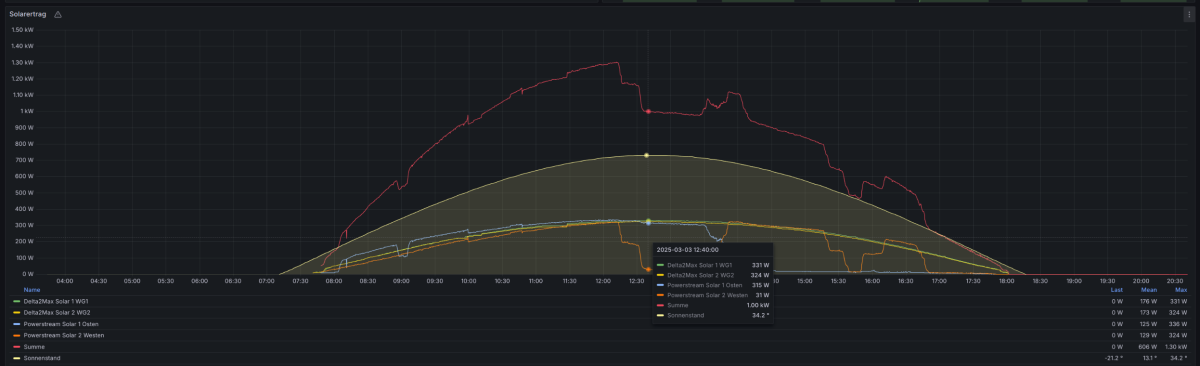Open the blue color swatch of Powerstream Solar 1 Osten
Image resolution: width=1200 pixels, height=366 pixels.
click(x=16, y=324)
